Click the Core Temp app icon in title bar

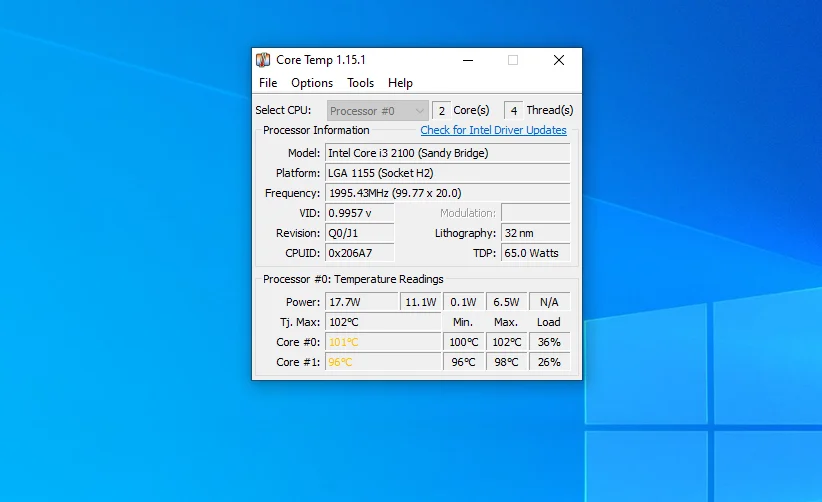(263, 60)
